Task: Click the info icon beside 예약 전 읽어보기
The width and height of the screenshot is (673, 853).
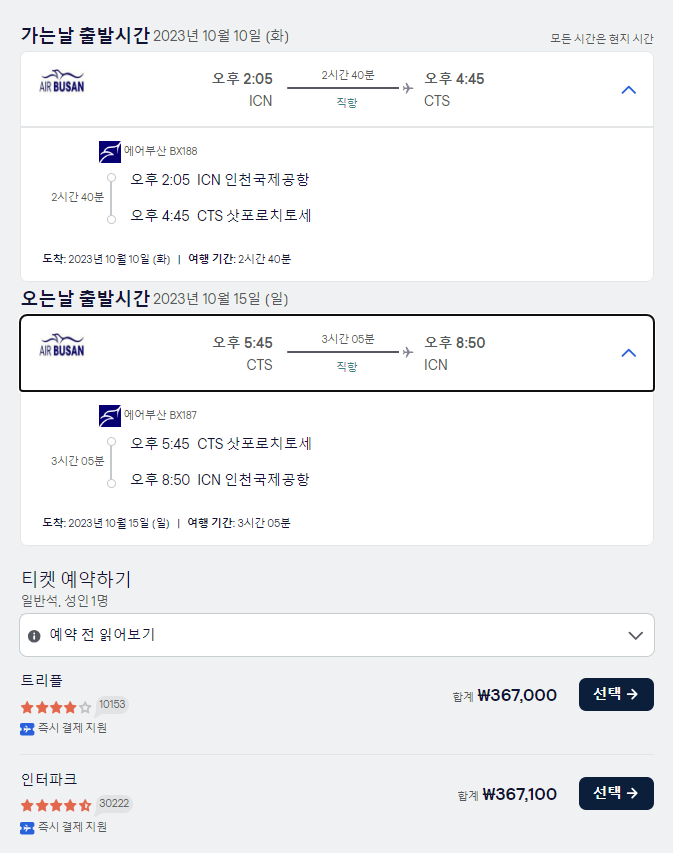Action: click(x=35, y=635)
